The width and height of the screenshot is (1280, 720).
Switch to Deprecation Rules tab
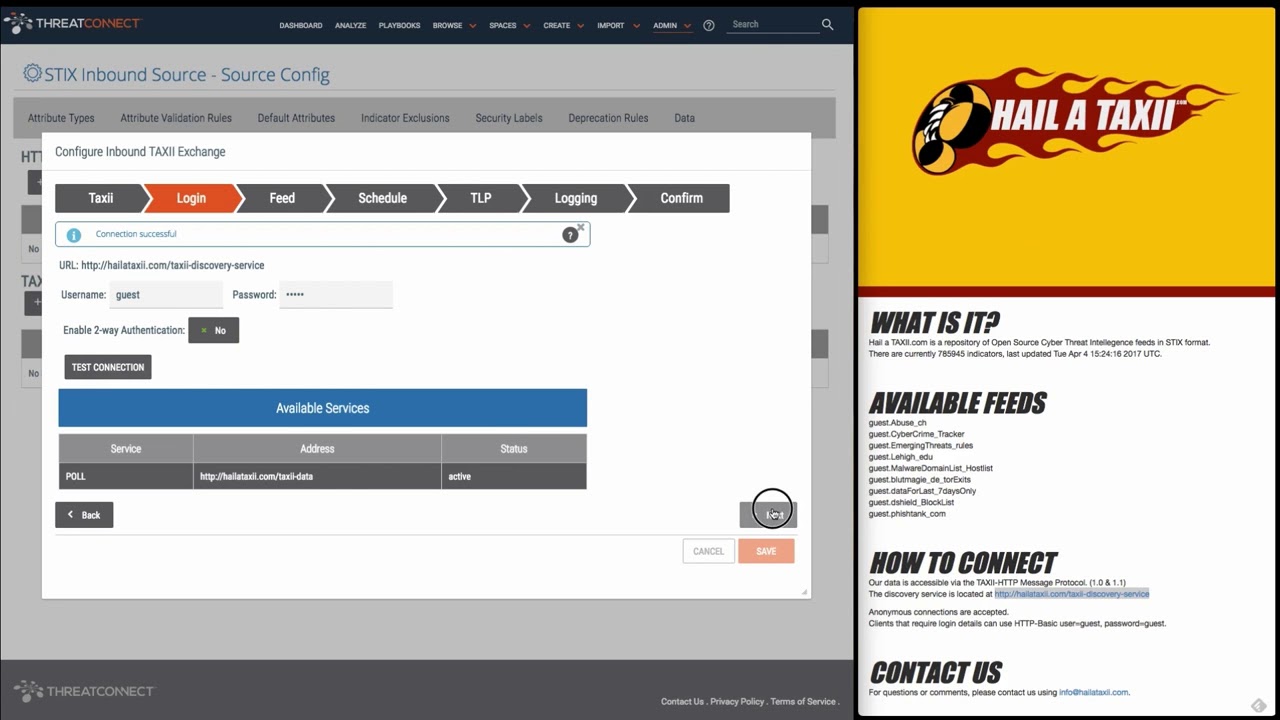[x=608, y=118]
